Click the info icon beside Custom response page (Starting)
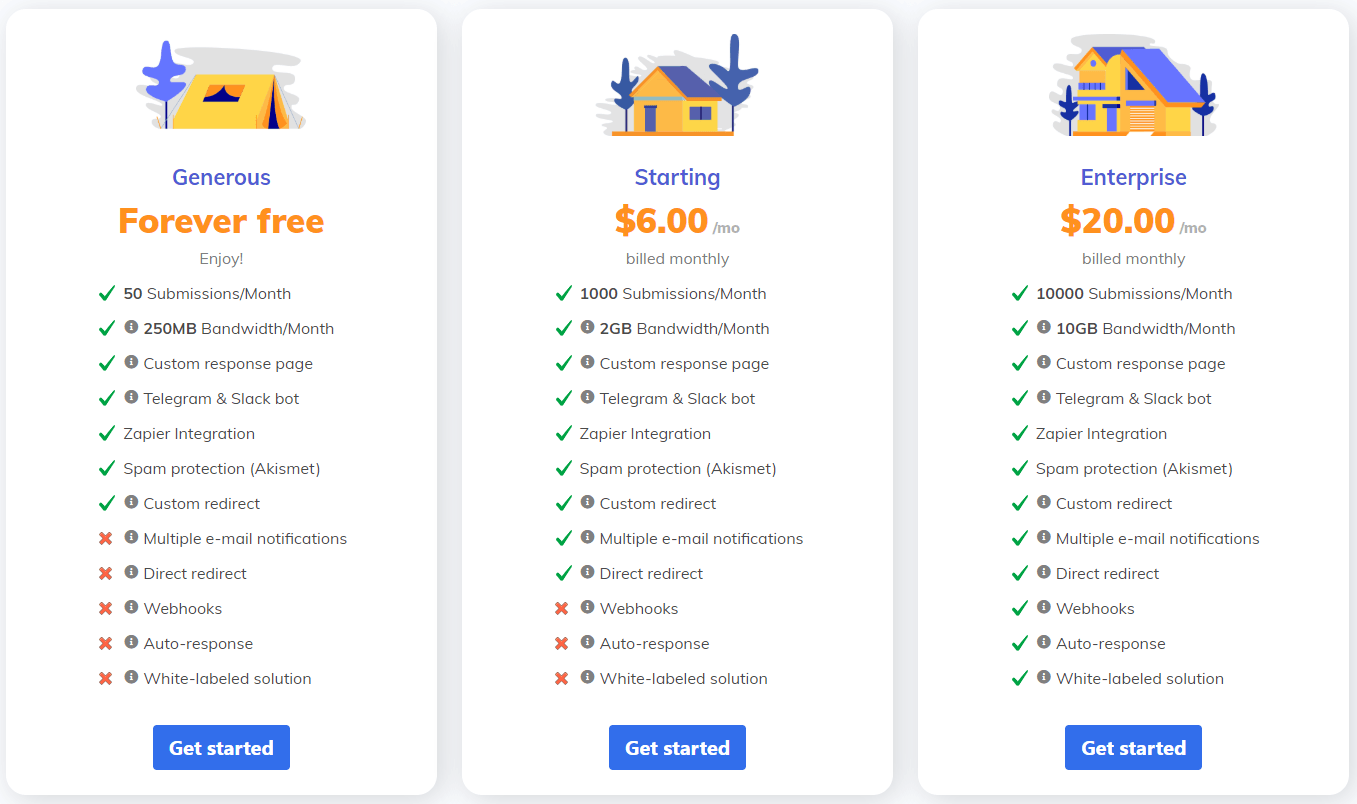Image resolution: width=1357 pixels, height=804 pixels. pyautogui.click(x=587, y=363)
